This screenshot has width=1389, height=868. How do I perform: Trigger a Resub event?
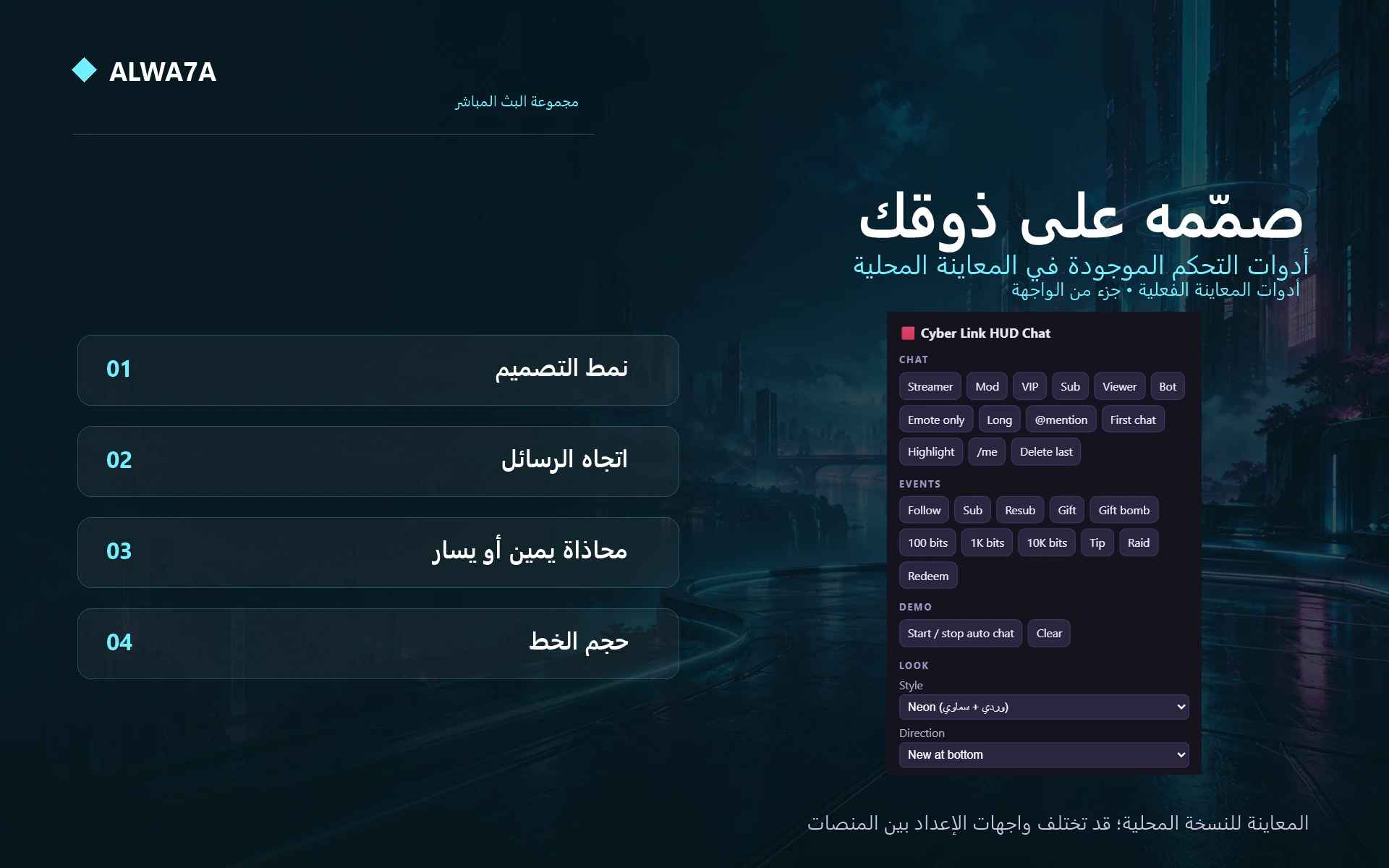(x=1020, y=510)
